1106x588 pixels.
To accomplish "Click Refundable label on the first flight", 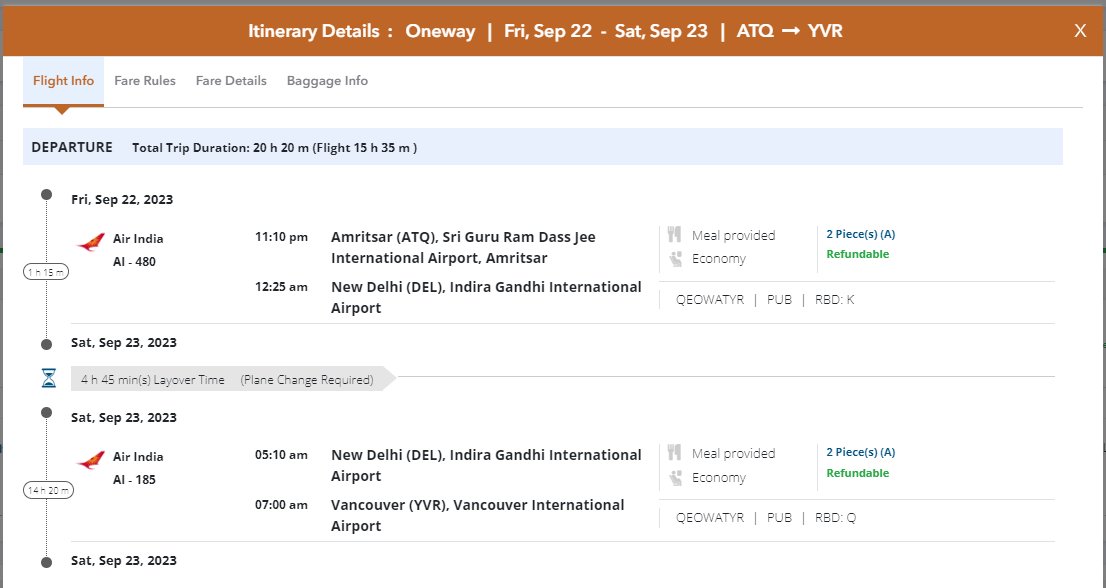I will 857,254.
